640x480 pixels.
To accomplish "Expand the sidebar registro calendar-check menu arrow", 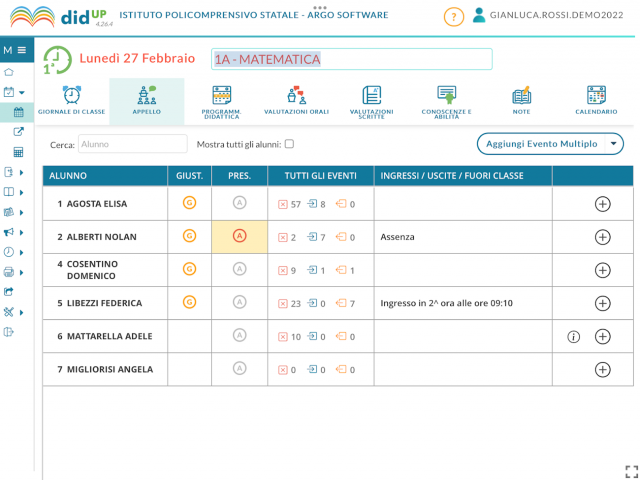I will click(22, 92).
